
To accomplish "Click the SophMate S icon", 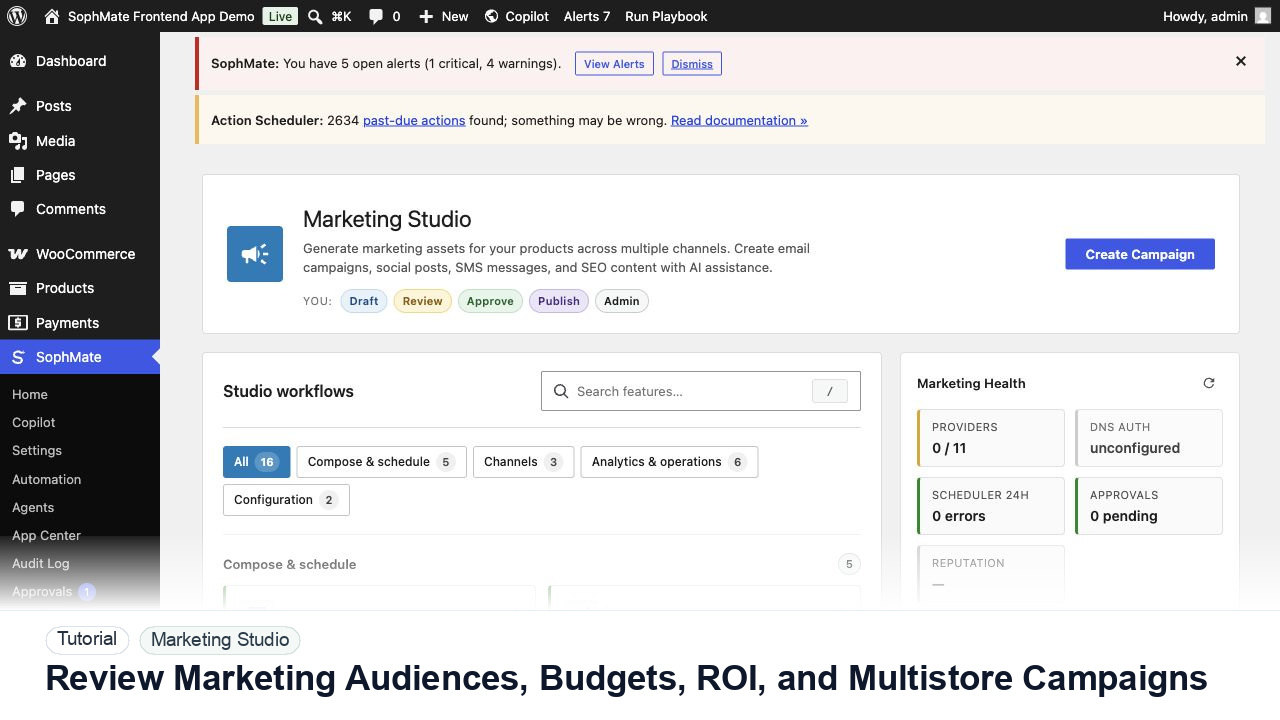I will tap(18, 357).
